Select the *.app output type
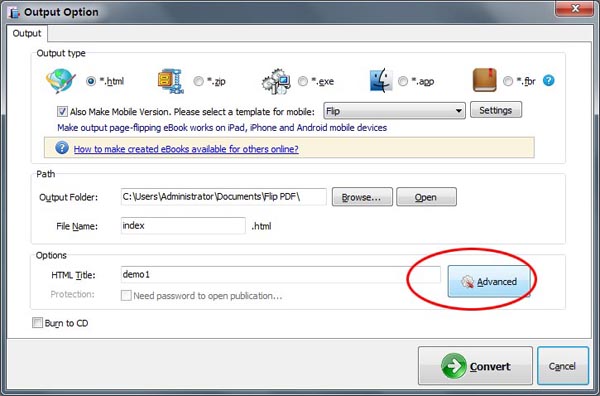The width and height of the screenshot is (600, 396). tap(403, 81)
